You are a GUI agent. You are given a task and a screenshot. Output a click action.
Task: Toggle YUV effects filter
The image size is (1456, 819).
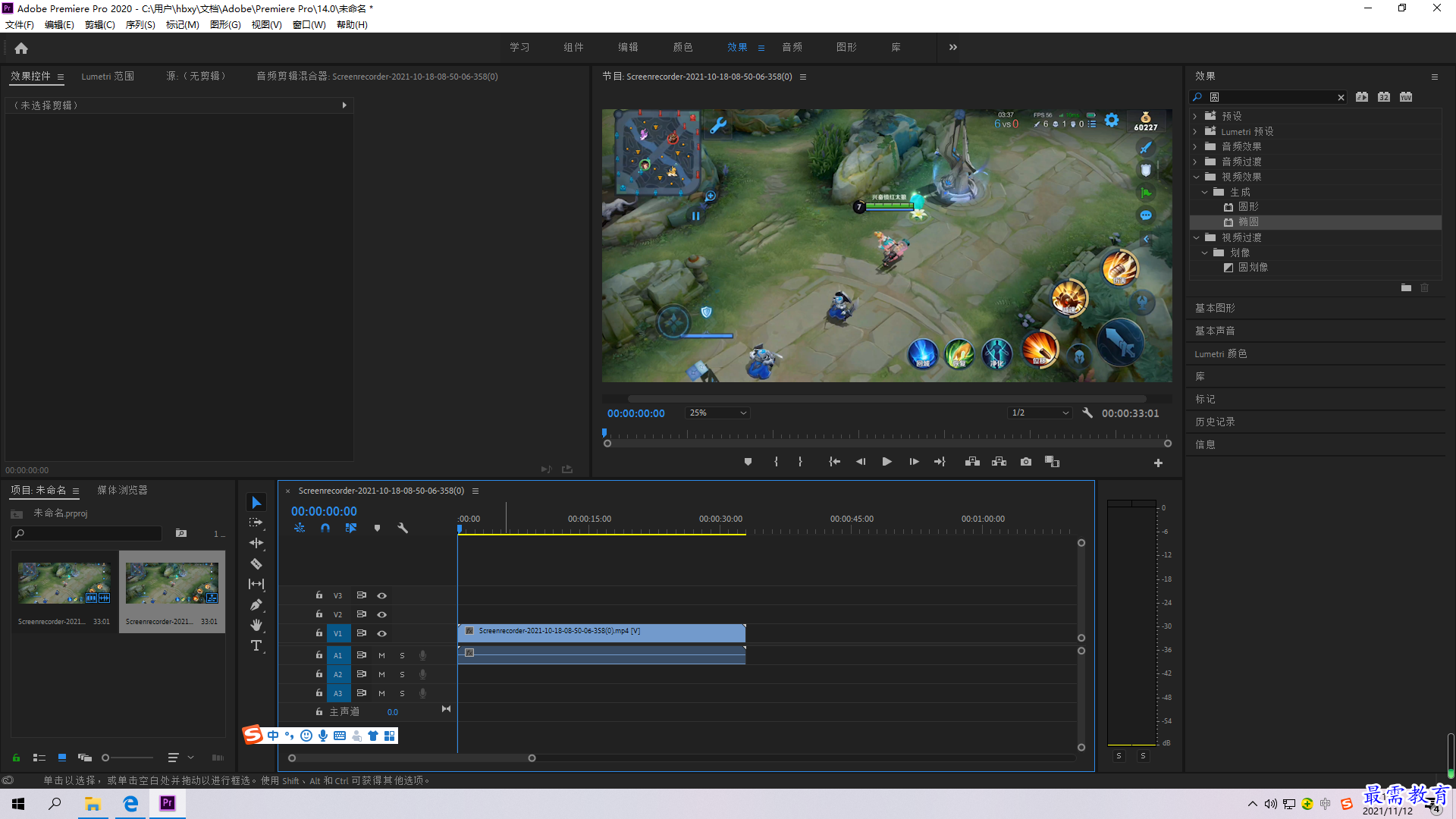click(x=1406, y=97)
